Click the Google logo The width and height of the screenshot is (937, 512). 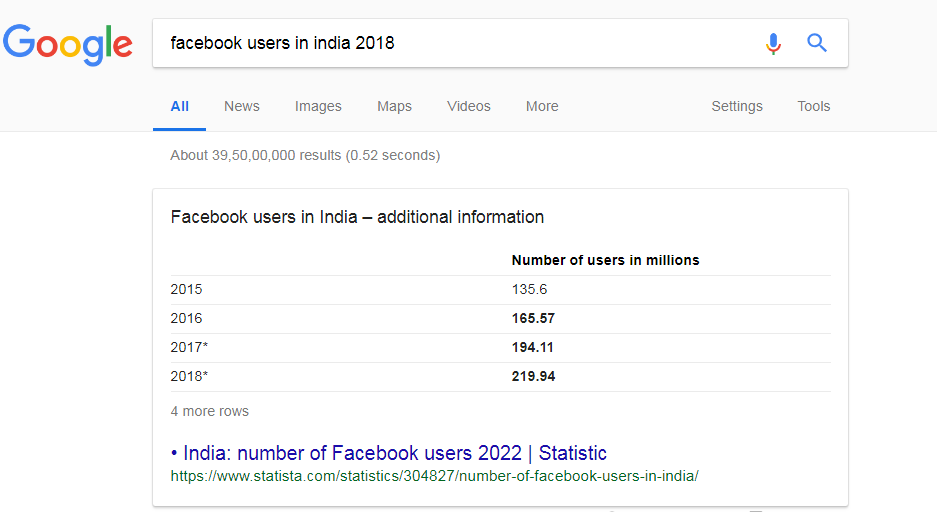tap(68, 45)
